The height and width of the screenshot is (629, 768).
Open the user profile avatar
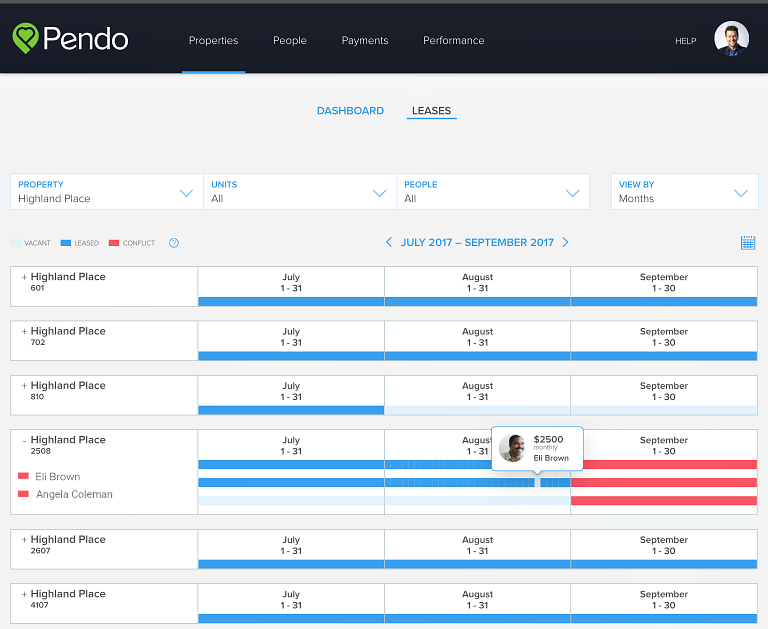[x=731, y=38]
